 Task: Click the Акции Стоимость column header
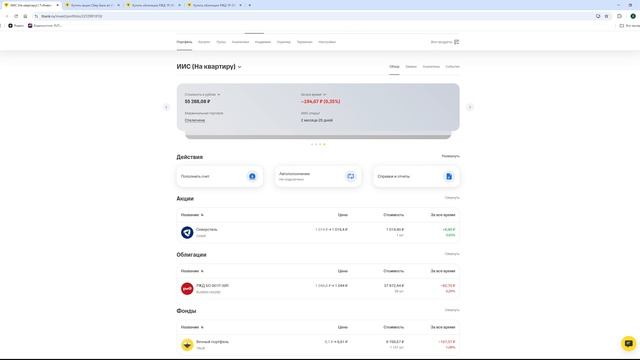pyautogui.click(x=393, y=215)
